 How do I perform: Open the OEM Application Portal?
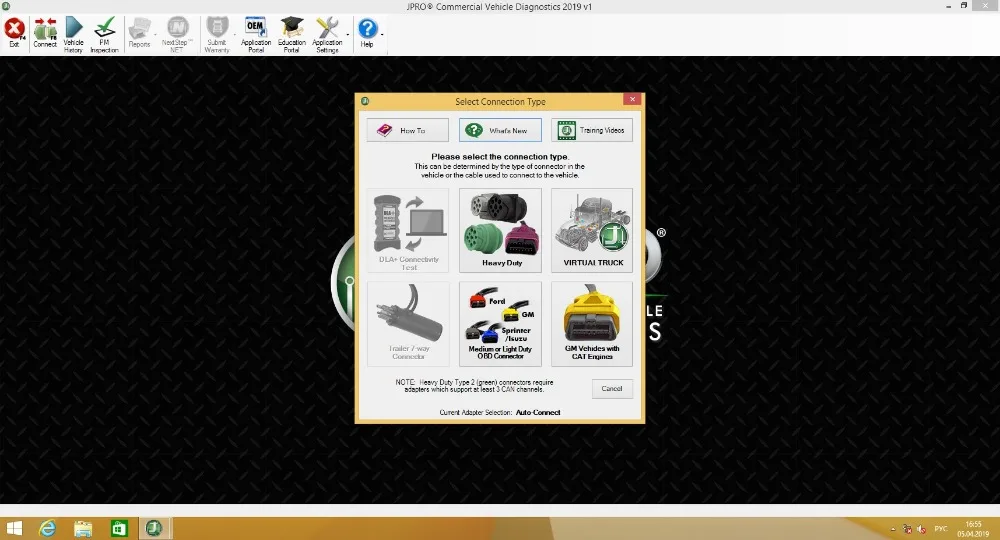click(256, 34)
